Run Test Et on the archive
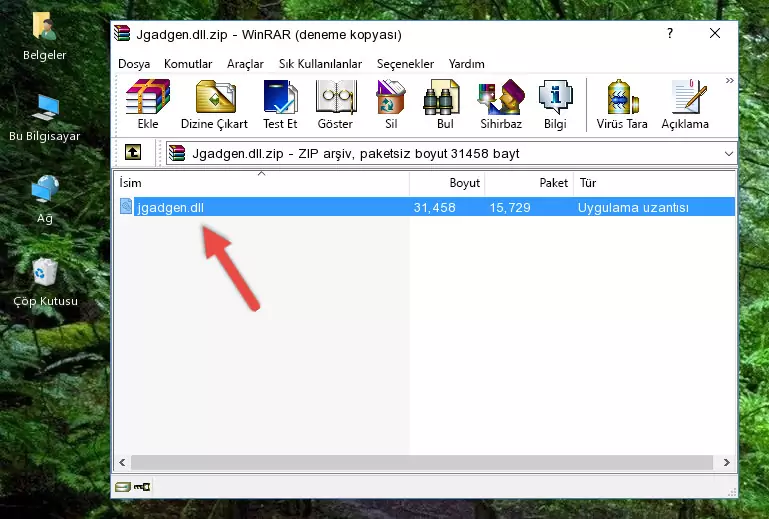Viewport: 769px width, 519px height. point(280,104)
